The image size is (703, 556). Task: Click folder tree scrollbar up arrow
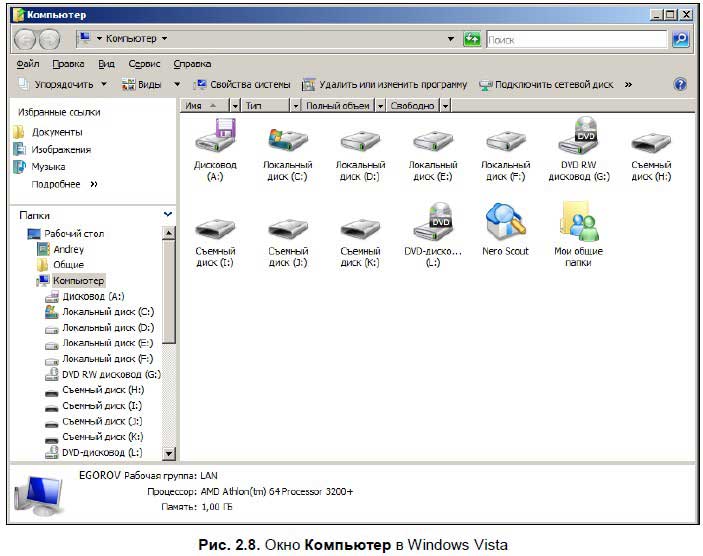coord(169,233)
